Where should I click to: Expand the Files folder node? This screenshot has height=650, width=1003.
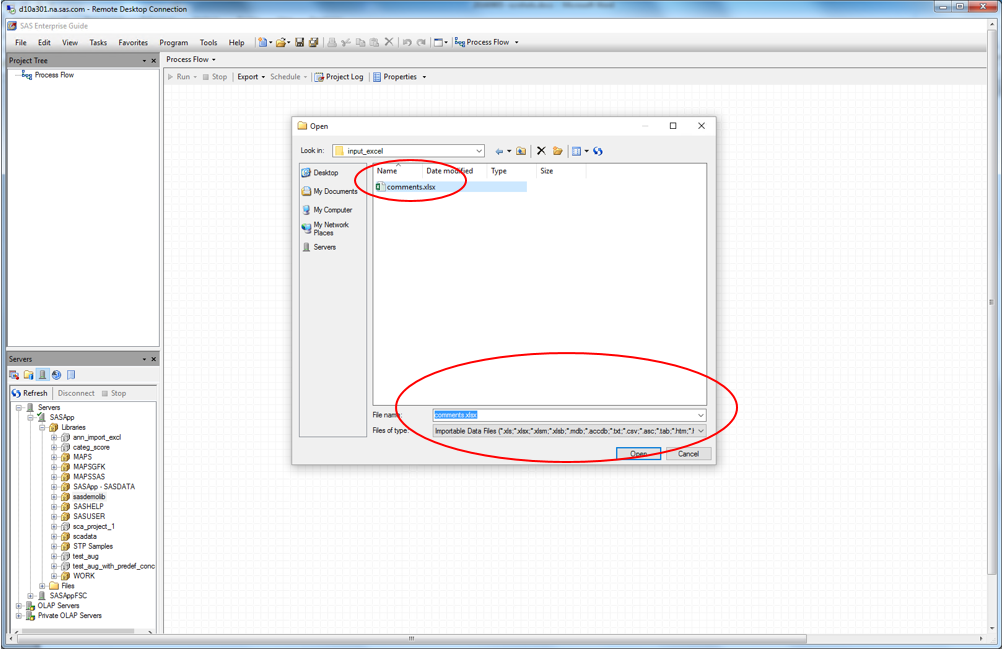(42, 586)
